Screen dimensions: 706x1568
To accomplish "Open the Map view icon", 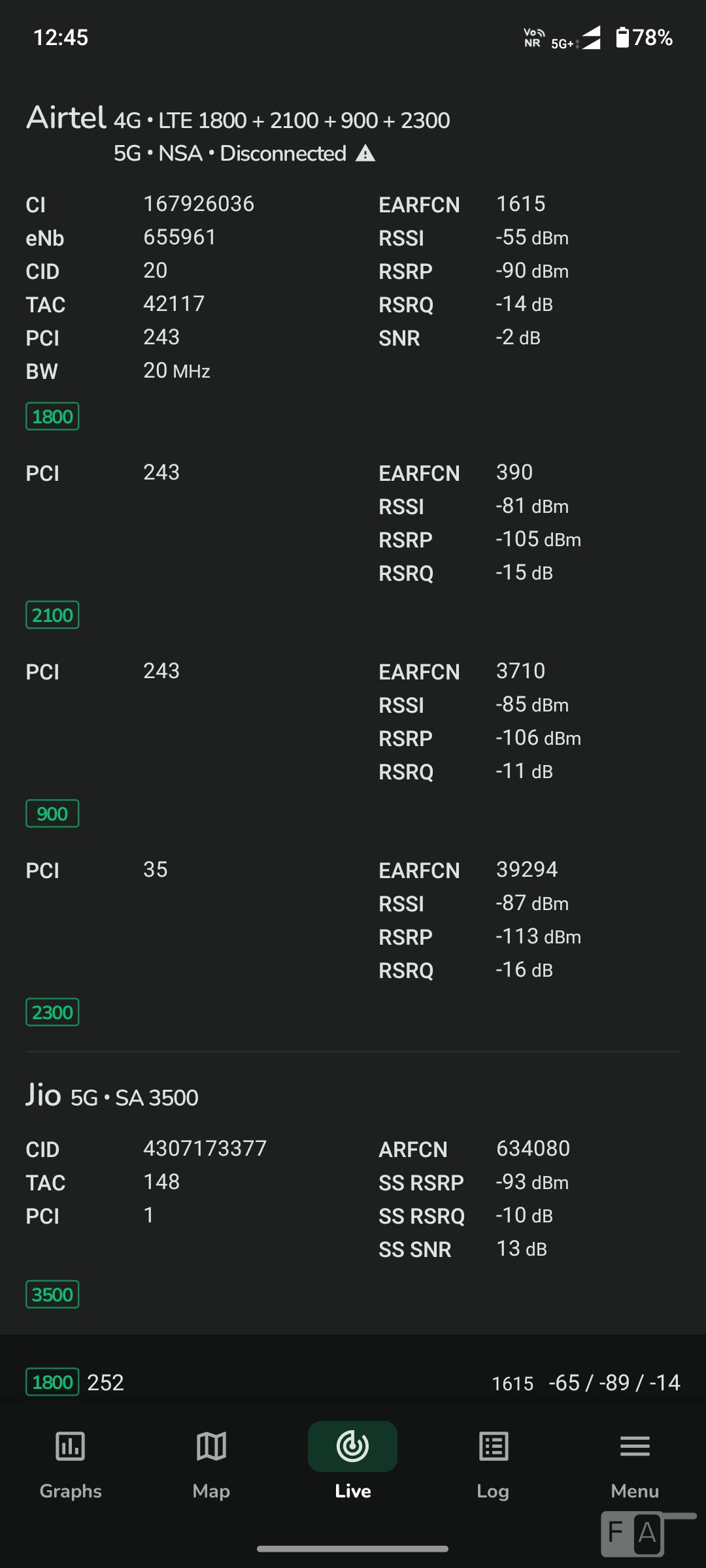I will click(x=211, y=1446).
